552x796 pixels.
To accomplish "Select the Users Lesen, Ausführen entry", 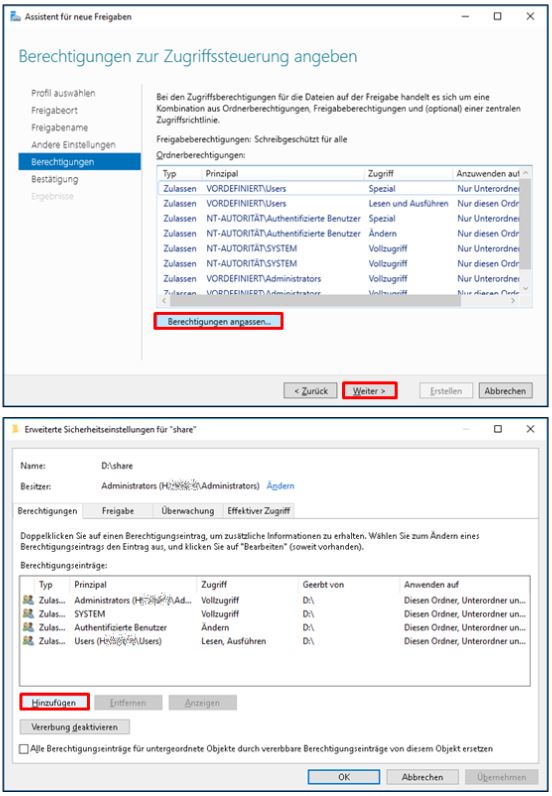I will (x=275, y=641).
